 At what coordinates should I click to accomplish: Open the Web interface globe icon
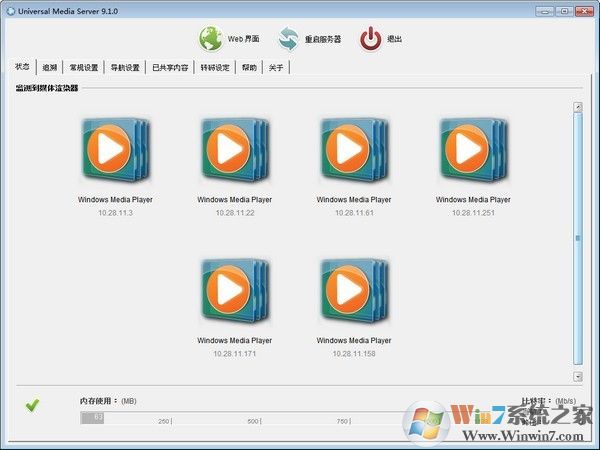(x=210, y=39)
